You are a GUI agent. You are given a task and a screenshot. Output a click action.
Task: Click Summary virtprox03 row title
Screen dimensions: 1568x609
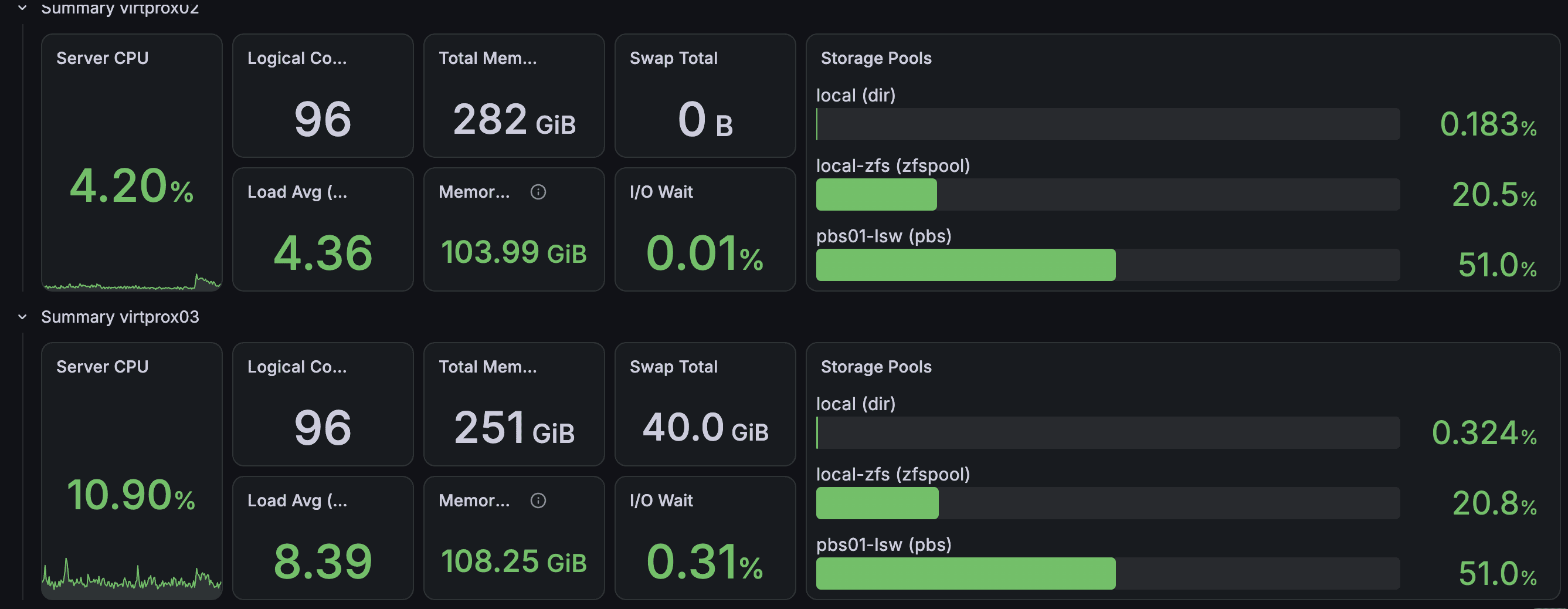coord(120,317)
